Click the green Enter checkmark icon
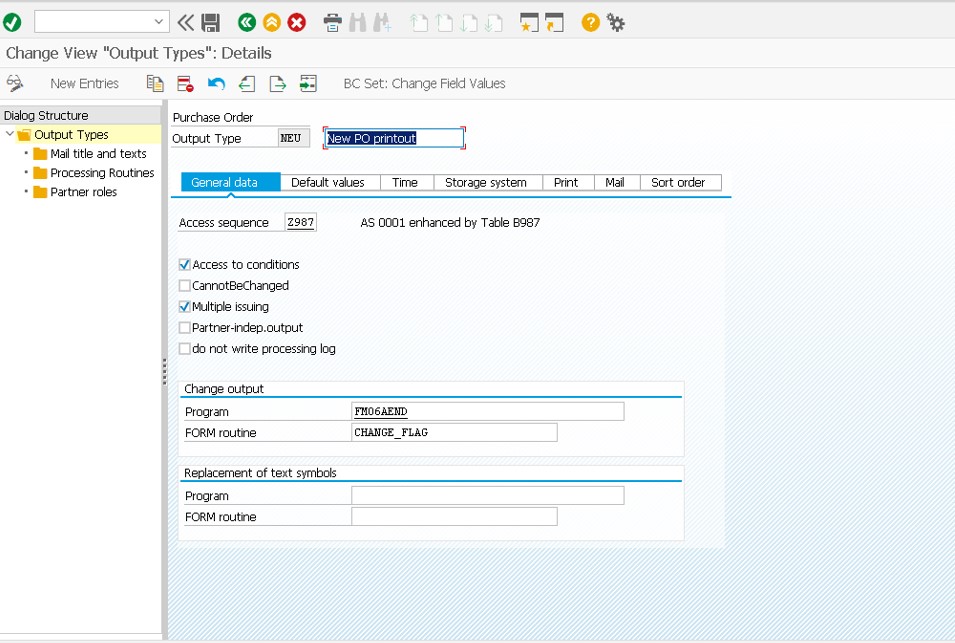Viewport: 955px width, 643px height. [12, 23]
